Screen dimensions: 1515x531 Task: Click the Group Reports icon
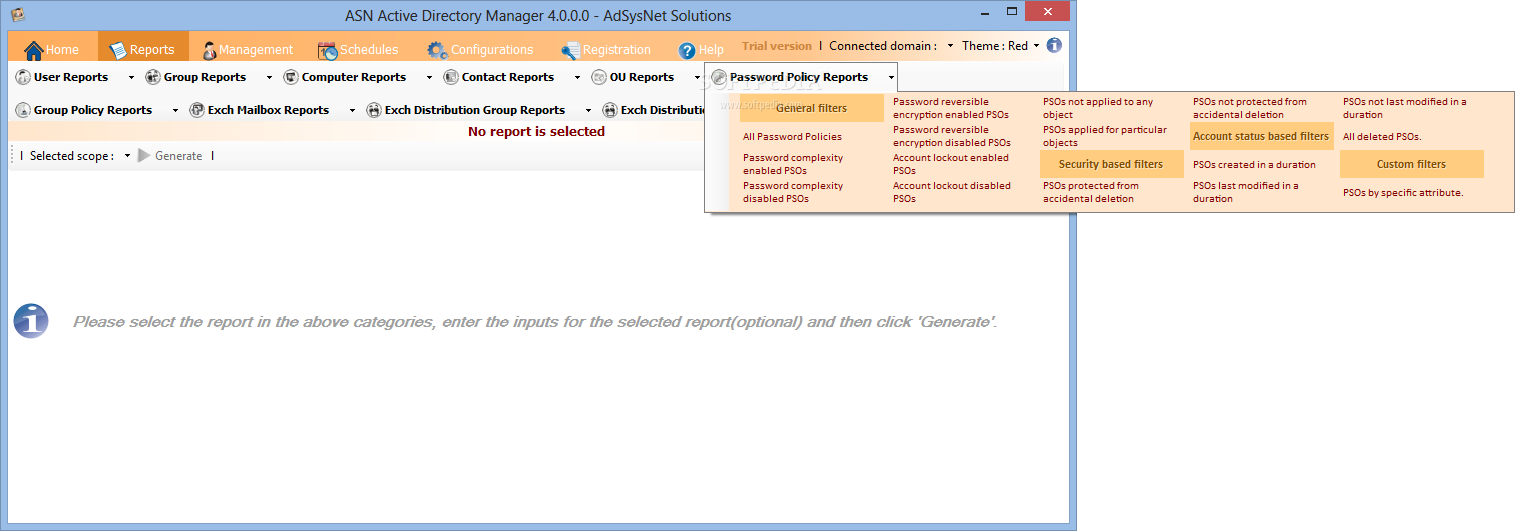point(153,77)
